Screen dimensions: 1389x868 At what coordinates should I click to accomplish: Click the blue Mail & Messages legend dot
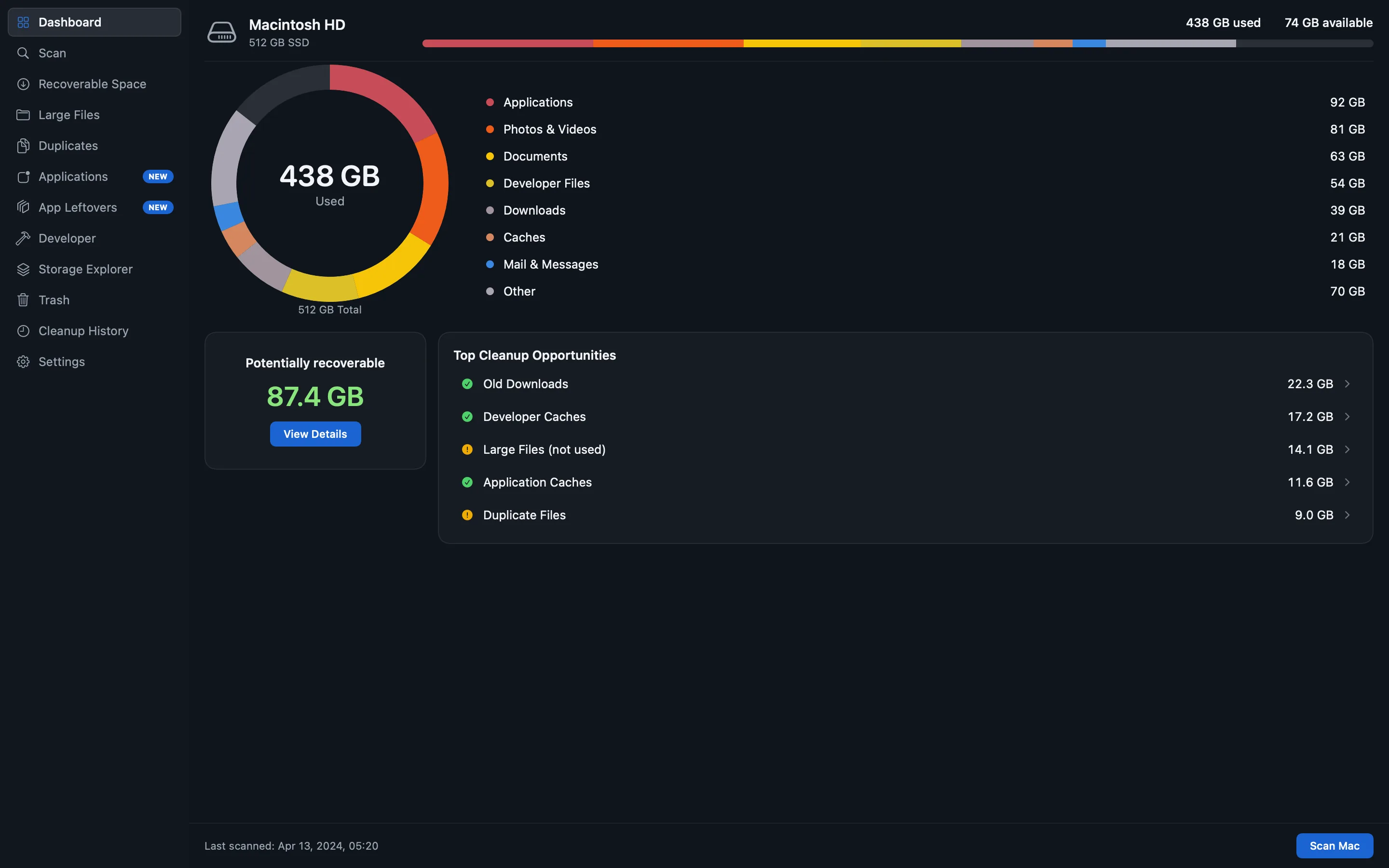pos(490,265)
